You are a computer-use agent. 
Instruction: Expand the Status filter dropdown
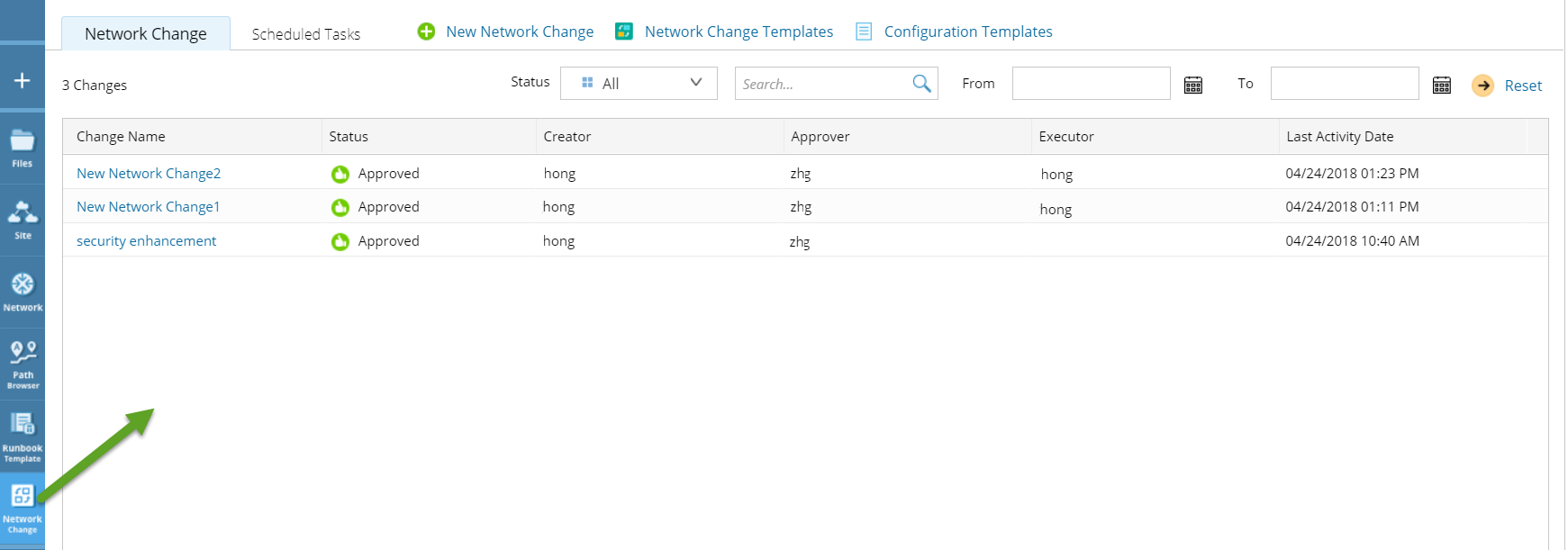pos(639,84)
